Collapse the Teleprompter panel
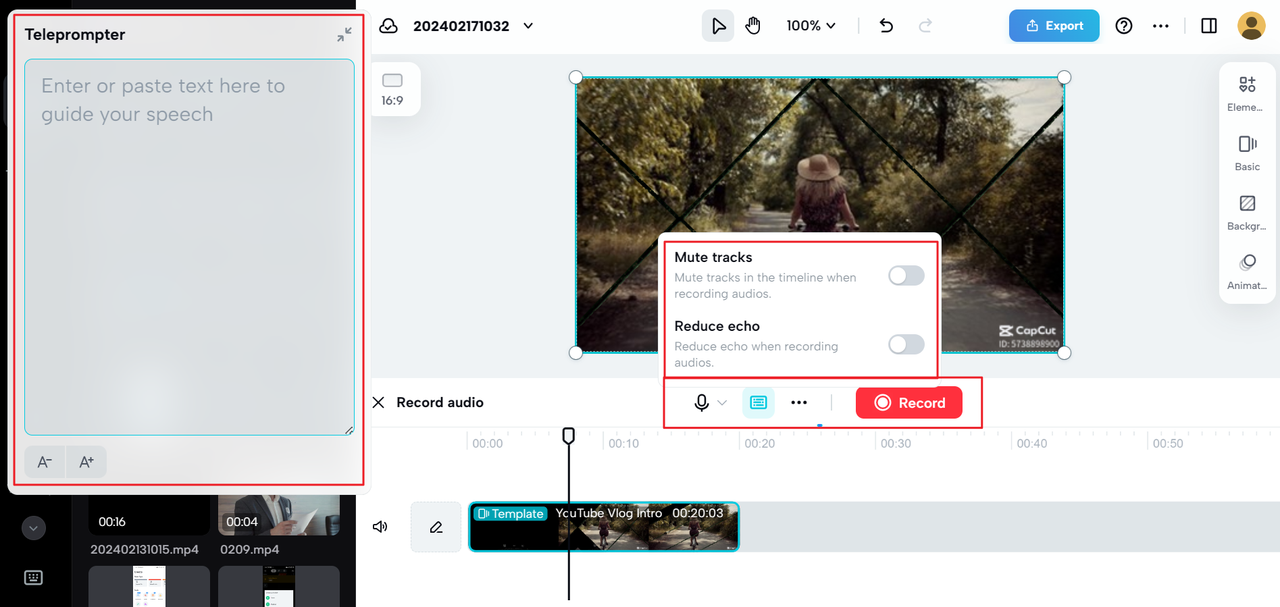1280x607 pixels. pyautogui.click(x=344, y=35)
